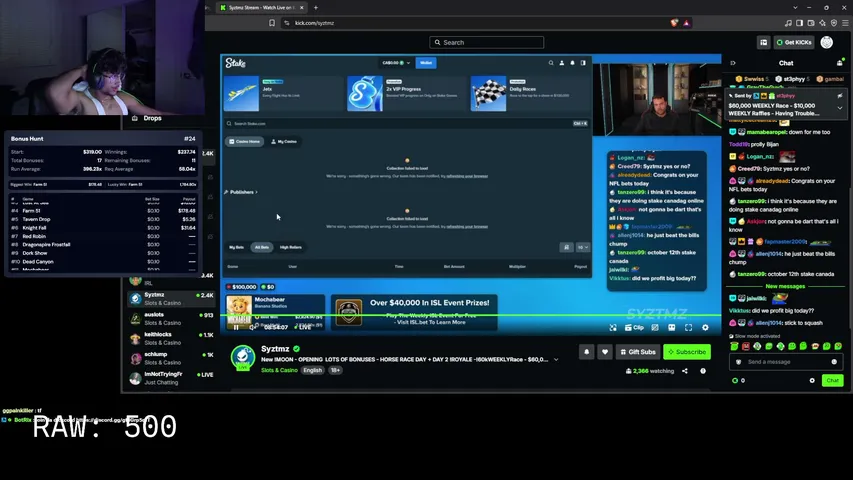Click the Get KICKs button
853x480 pixels.
coord(794,42)
